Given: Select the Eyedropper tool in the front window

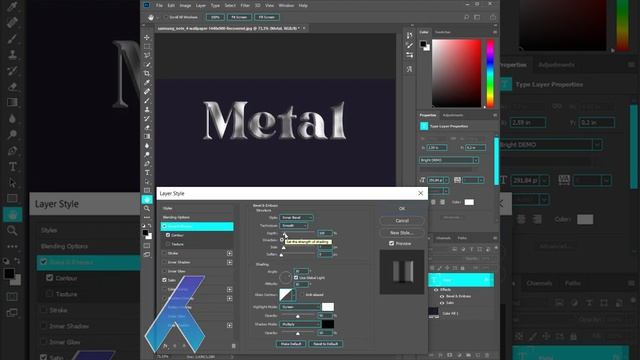Looking at the screenshot, I should [147, 82].
